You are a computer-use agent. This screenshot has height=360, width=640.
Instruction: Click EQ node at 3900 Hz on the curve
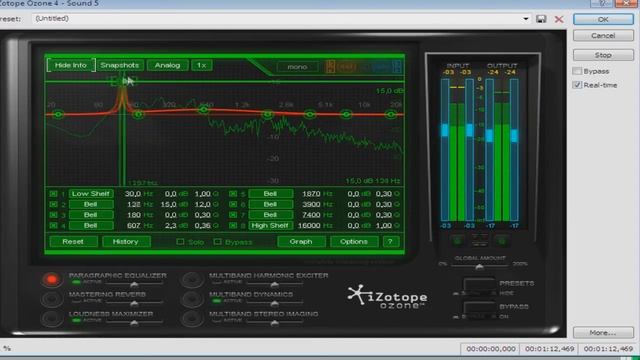tap(310, 114)
